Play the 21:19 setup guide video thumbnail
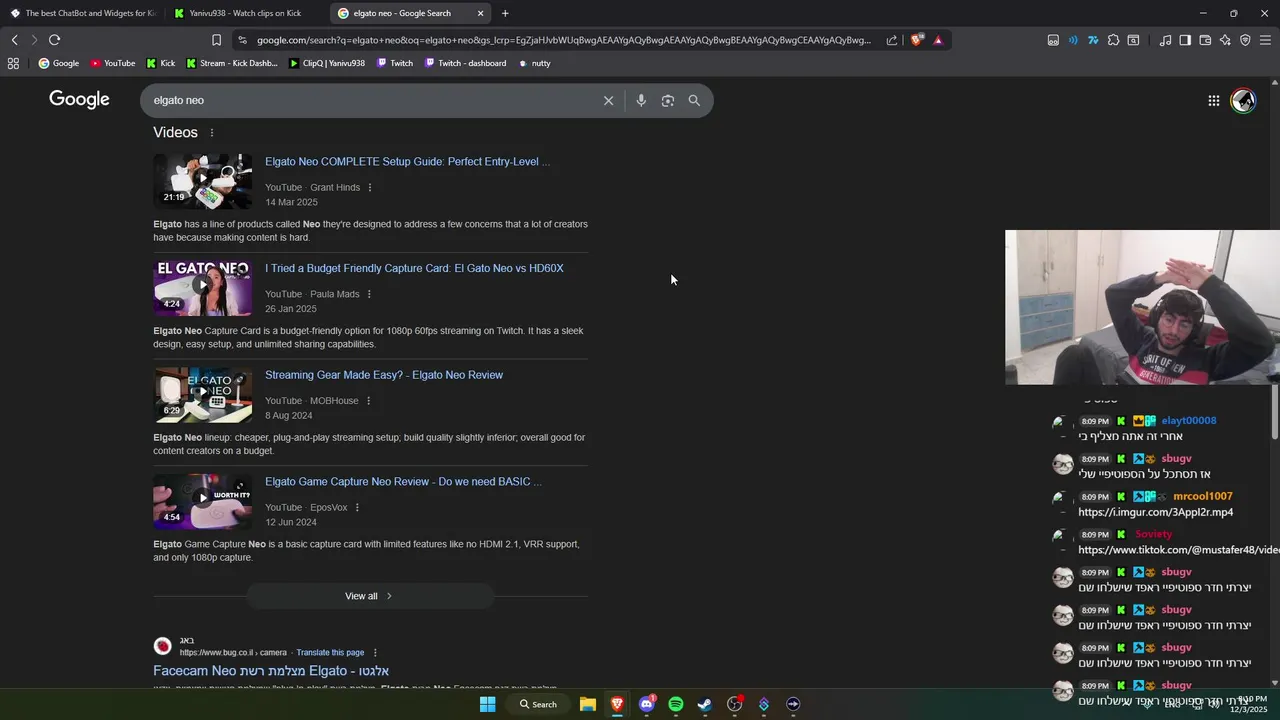 (x=203, y=181)
